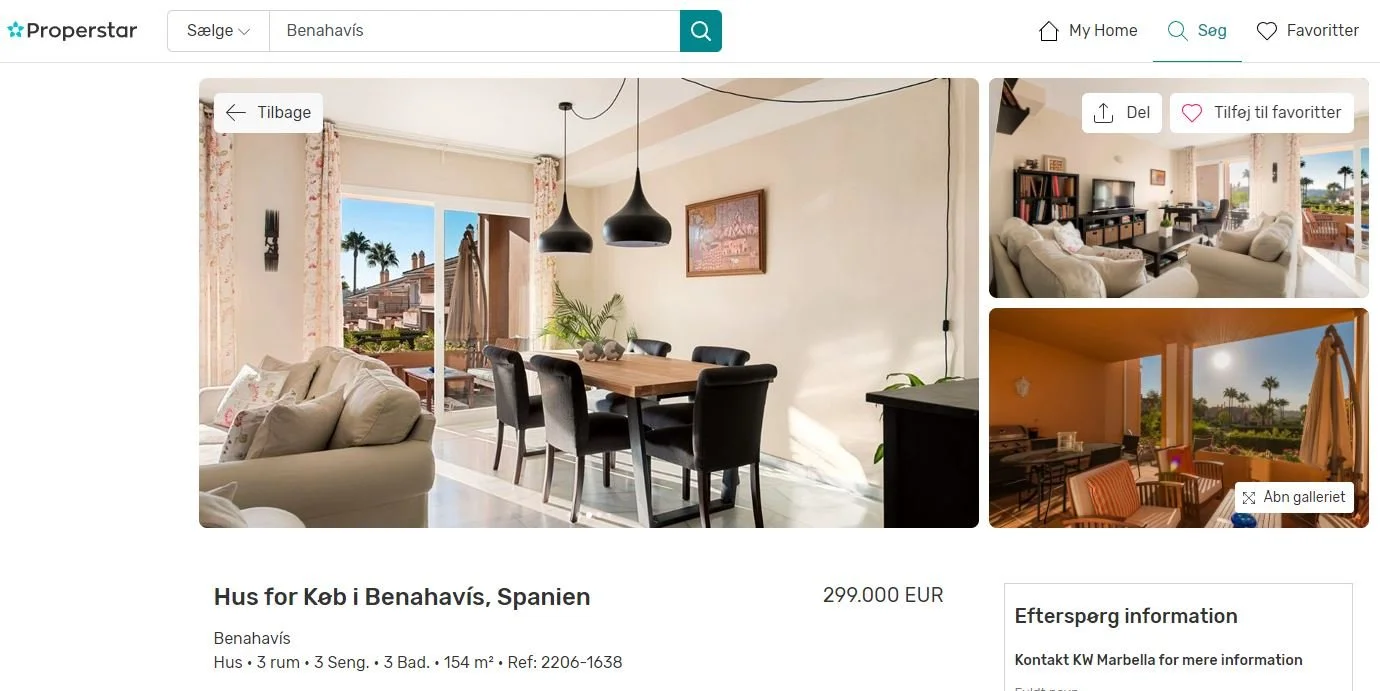Open the Properstar star logo
The image size is (1380, 691).
15,31
